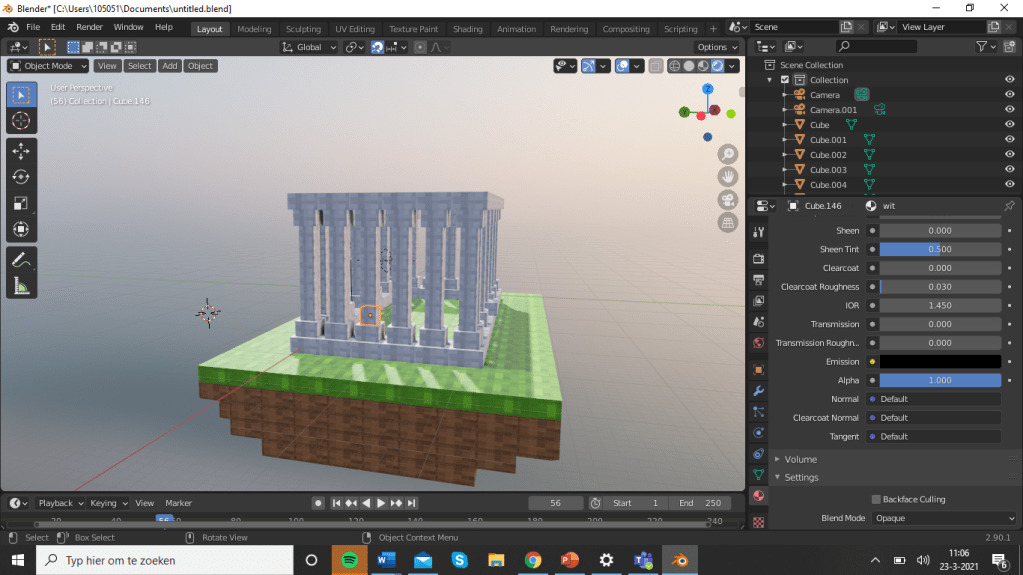Image resolution: width=1023 pixels, height=575 pixels.
Task: Select the Move tool in the toolbar
Action: 21,151
